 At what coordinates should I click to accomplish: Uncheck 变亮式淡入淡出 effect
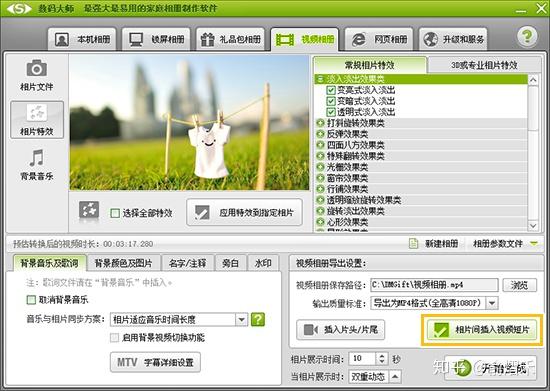coord(331,90)
